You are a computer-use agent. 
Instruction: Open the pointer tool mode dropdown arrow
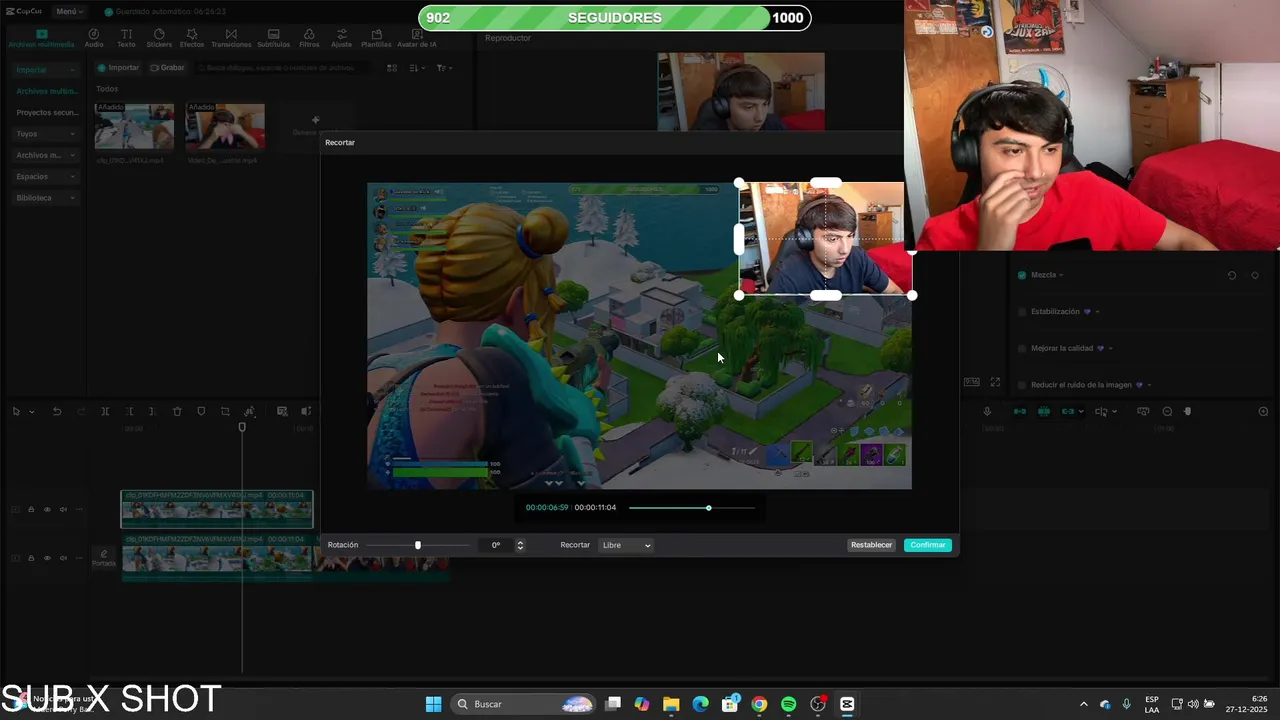coord(31,412)
